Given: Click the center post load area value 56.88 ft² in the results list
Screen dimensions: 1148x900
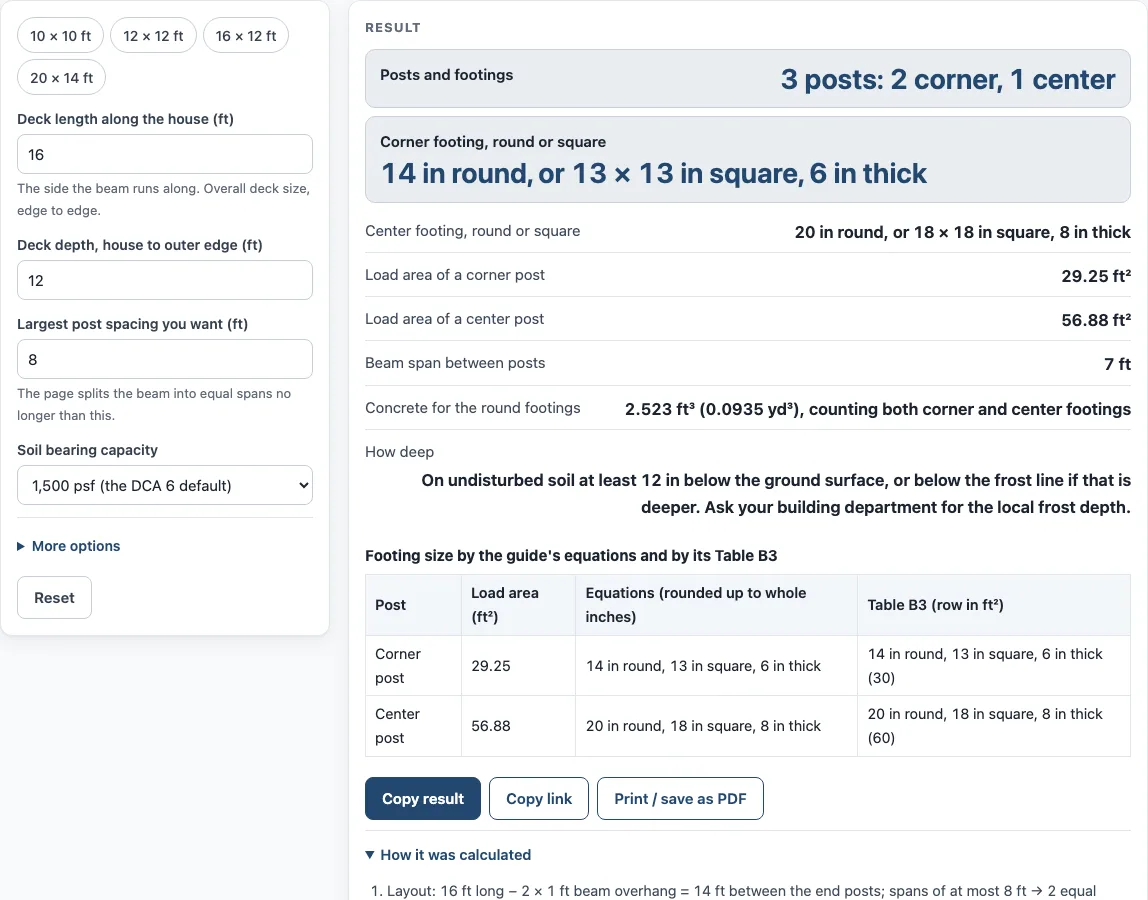Looking at the screenshot, I should coord(1096,320).
